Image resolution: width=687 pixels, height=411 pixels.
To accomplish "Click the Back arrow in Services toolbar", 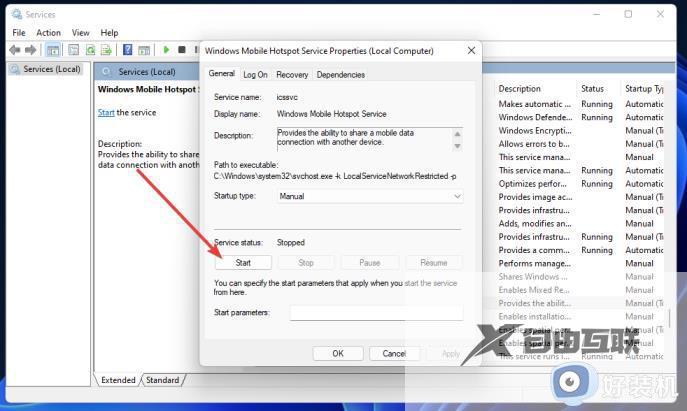I will [14, 50].
